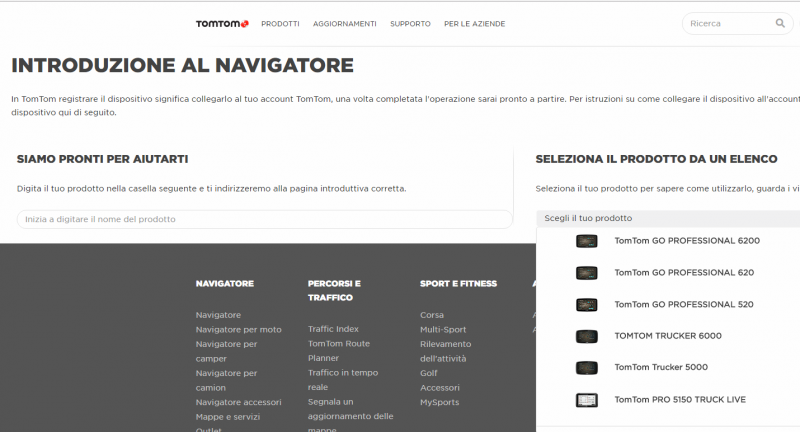The image size is (800, 432).
Task: Open the PRODOTTI menu
Action: point(280,24)
